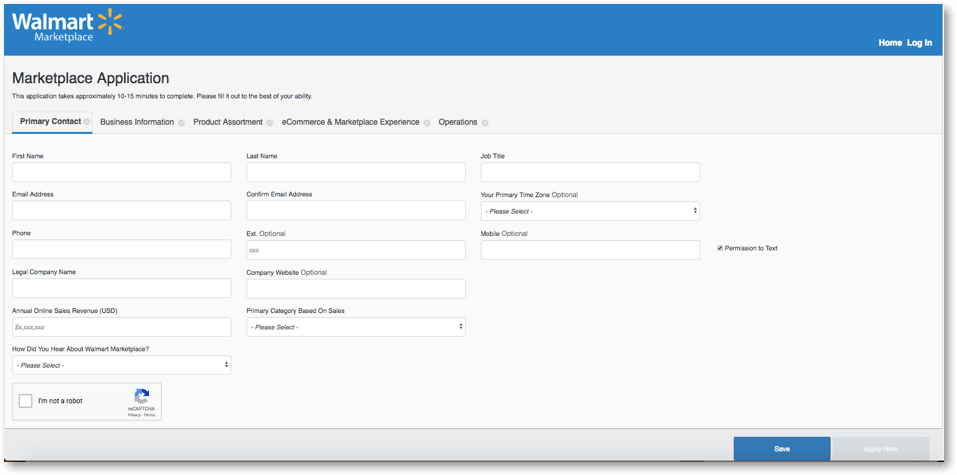Select the Mobile optional field
This screenshot has width=957, height=475.
[590, 250]
